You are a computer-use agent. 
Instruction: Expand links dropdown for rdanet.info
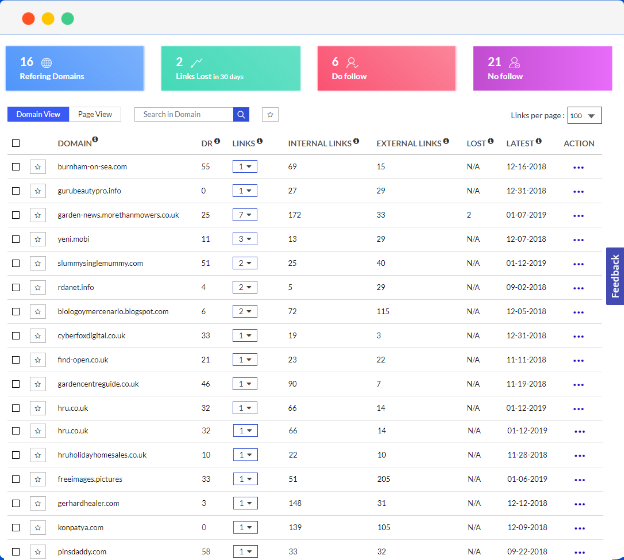click(245, 287)
